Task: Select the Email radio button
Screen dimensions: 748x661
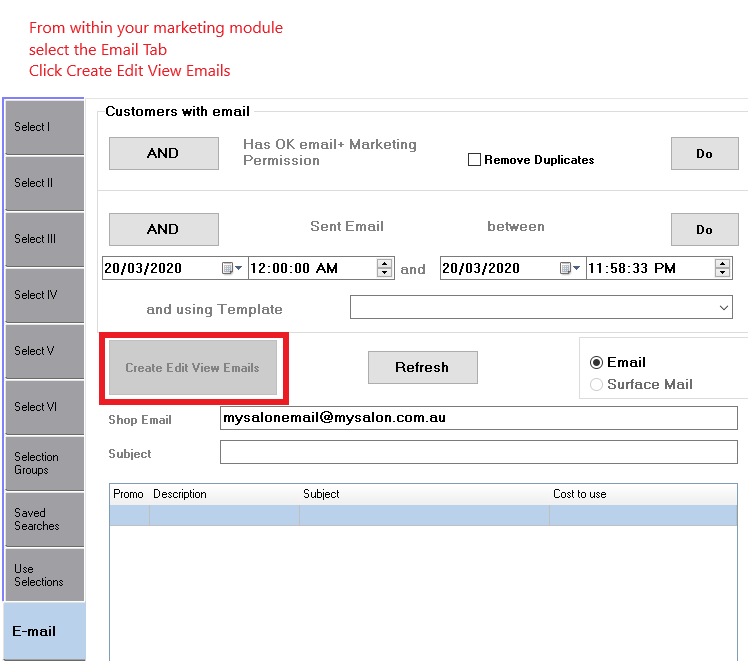Action: pyautogui.click(x=597, y=362)
